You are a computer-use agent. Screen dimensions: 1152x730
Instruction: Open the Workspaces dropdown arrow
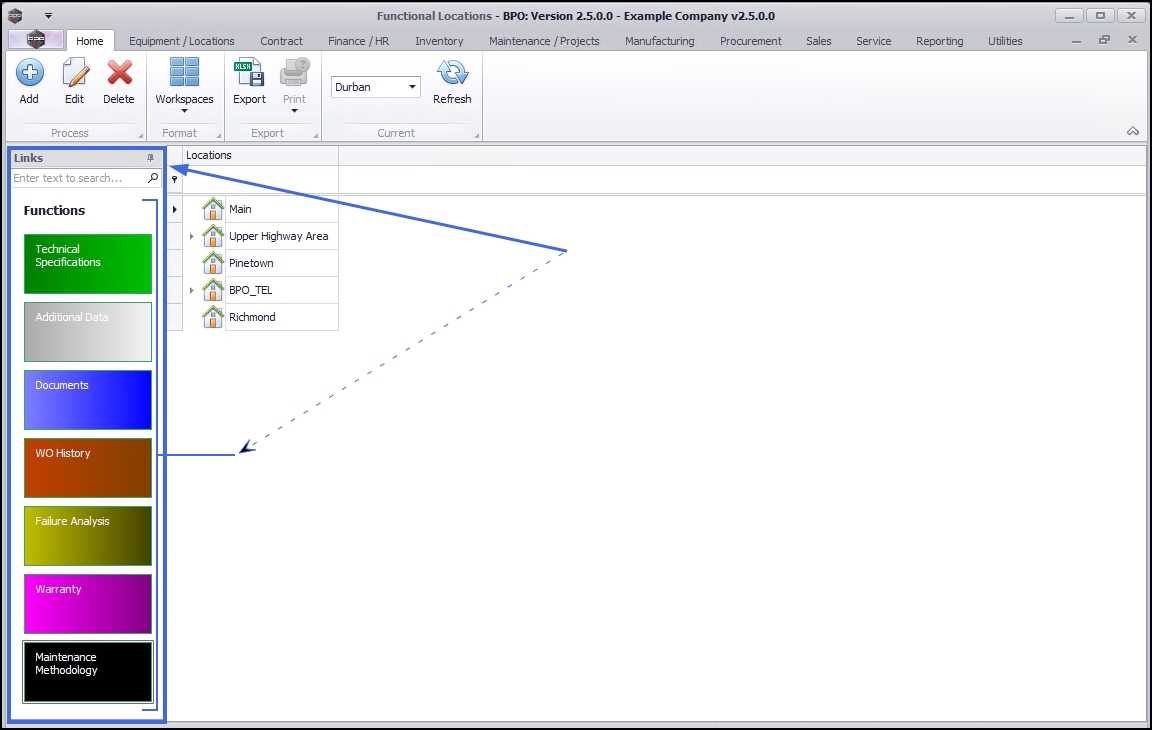(x=184, y=112)
